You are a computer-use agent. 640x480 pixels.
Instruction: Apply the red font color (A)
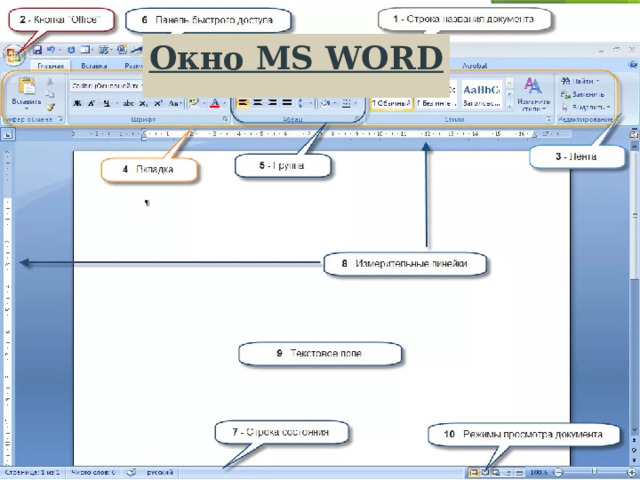tap(215, 103)
